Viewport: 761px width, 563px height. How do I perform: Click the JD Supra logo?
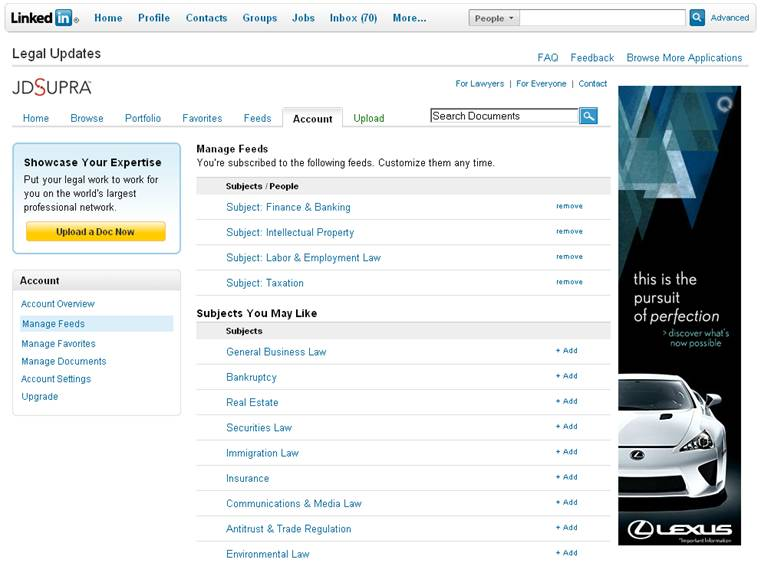click(x=51, y=87)
